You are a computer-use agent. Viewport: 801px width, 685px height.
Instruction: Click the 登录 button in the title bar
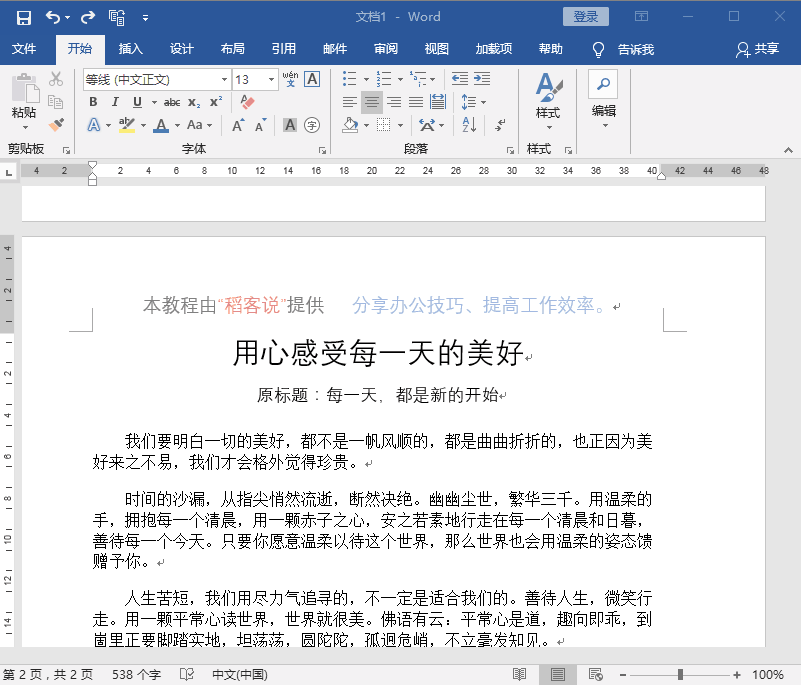coord(585,16)
